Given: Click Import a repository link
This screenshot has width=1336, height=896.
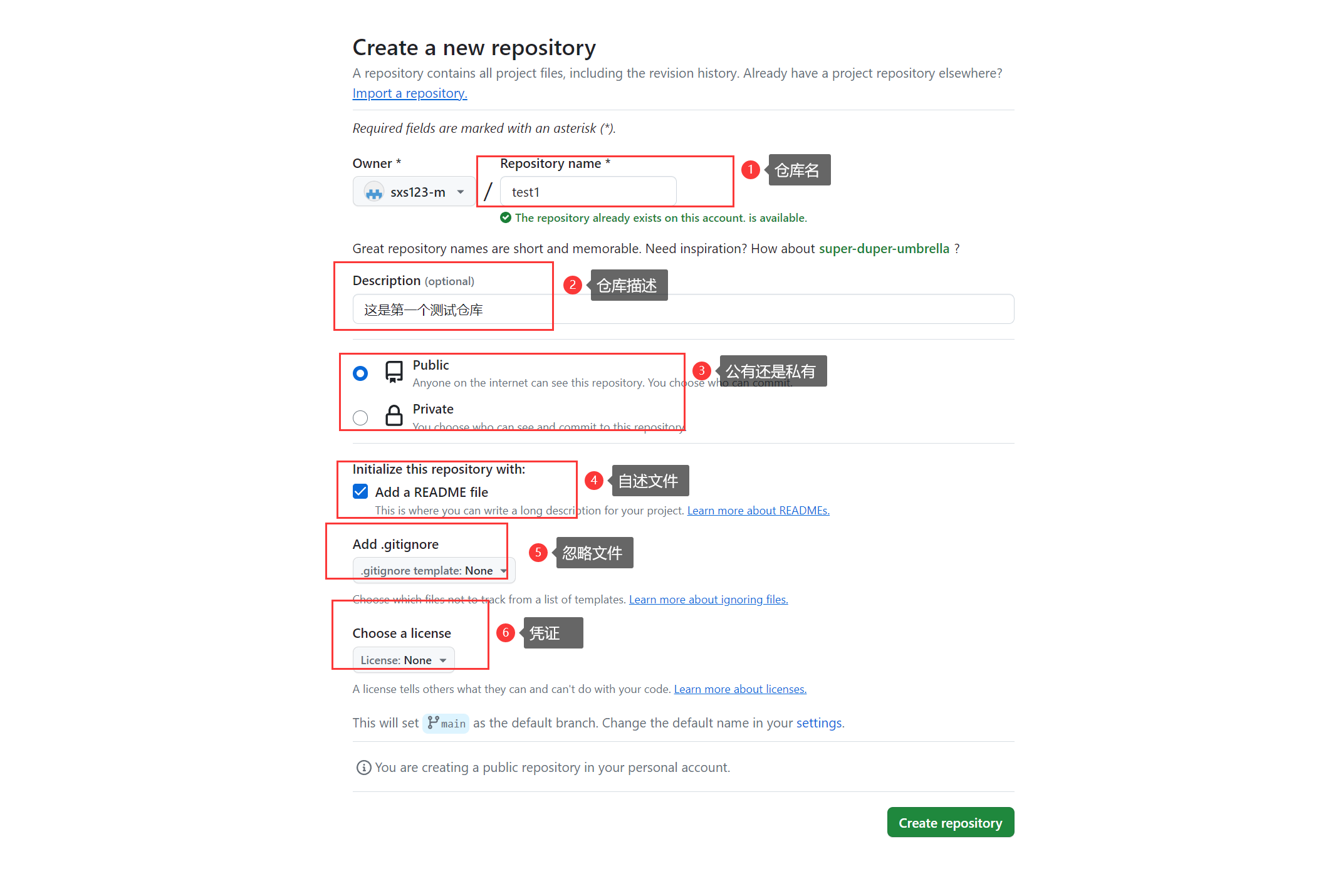Looking at the screenshot, I should tap(409, 93).
